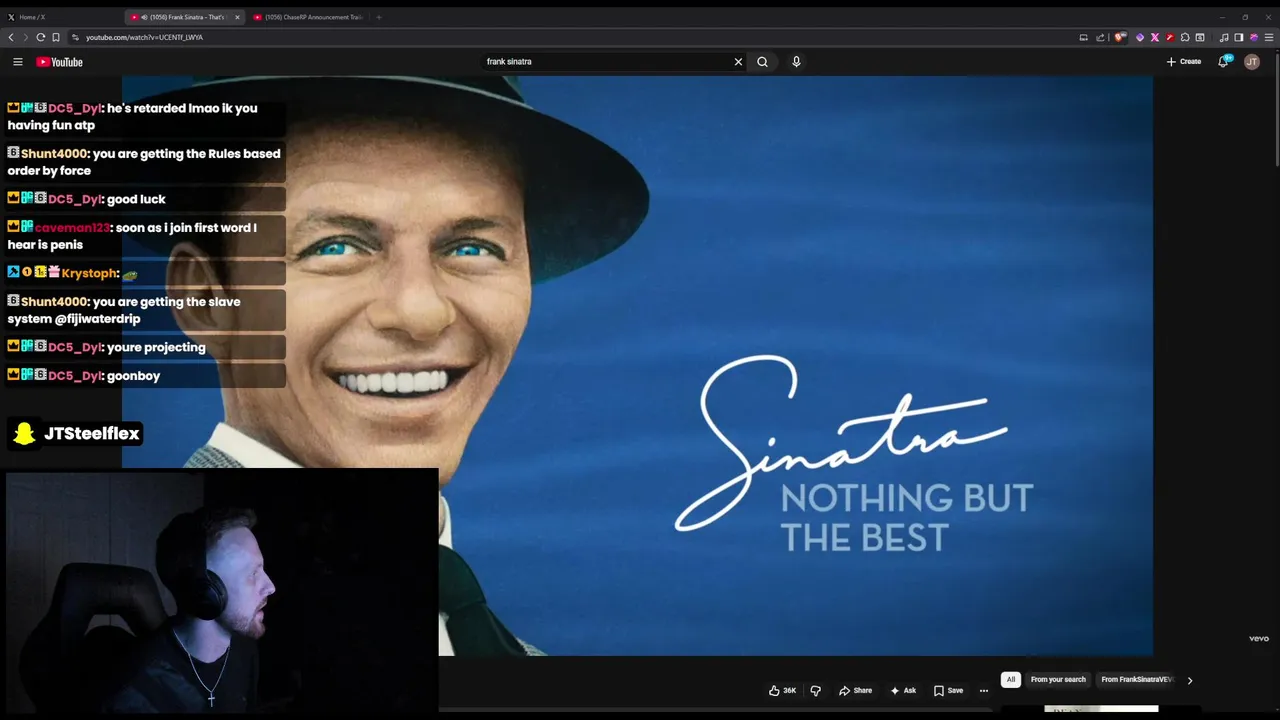The image size is (1280, 720).
Task: Save the video to a playlist
Action: coord(948,690)
